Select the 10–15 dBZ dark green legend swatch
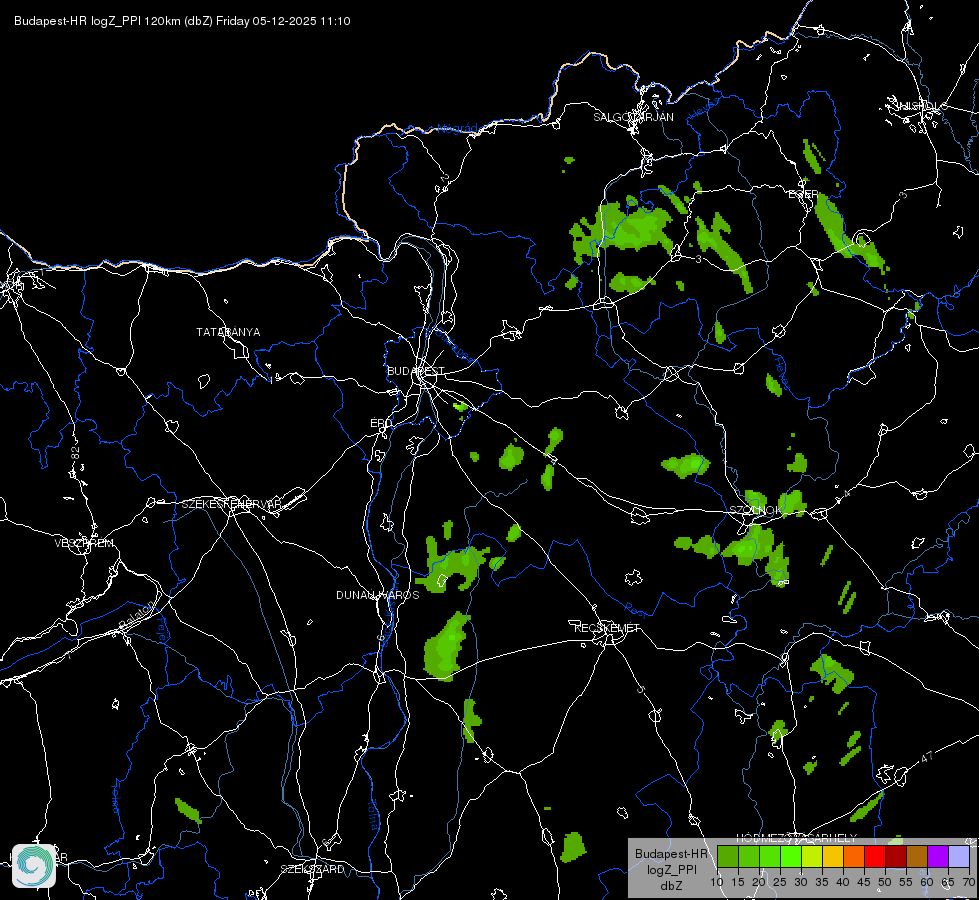The height and width of the screenshot is (900, 979). pyautogui.click(x=727, y=856)
